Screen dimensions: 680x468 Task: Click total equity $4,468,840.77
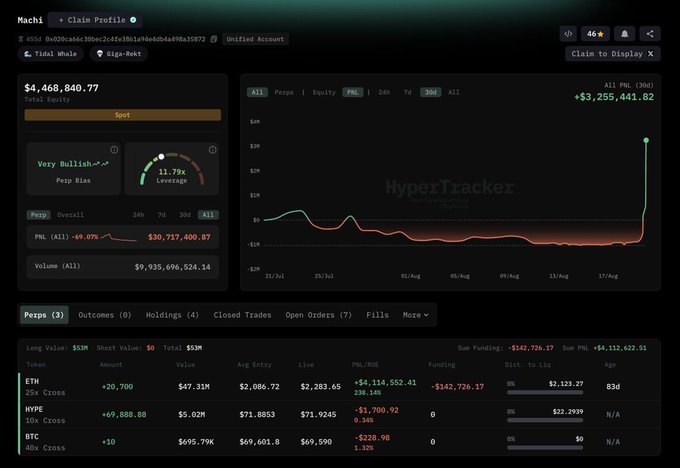click(62, 88)
